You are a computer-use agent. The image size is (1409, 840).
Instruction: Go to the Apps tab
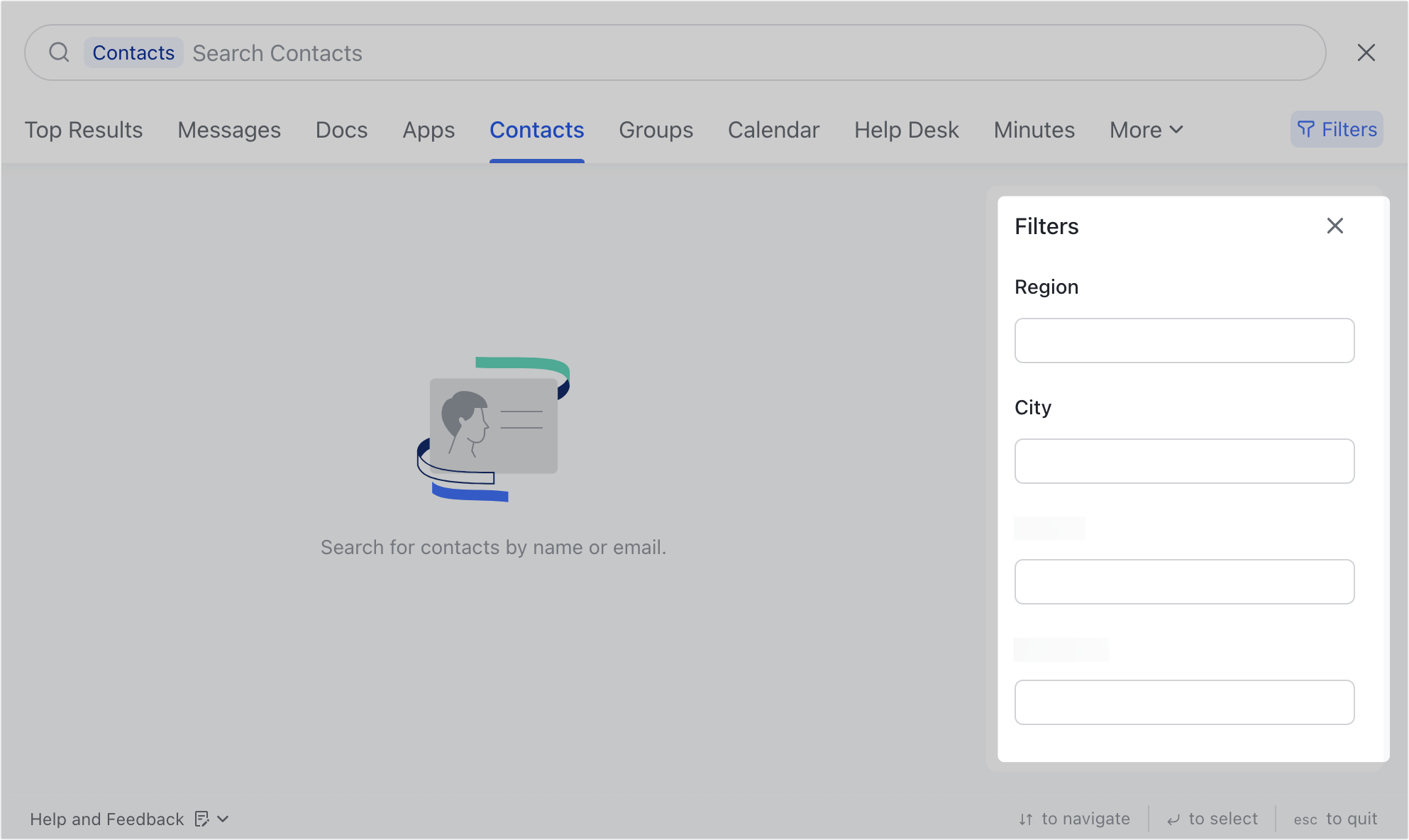click(x=429, y=130)
